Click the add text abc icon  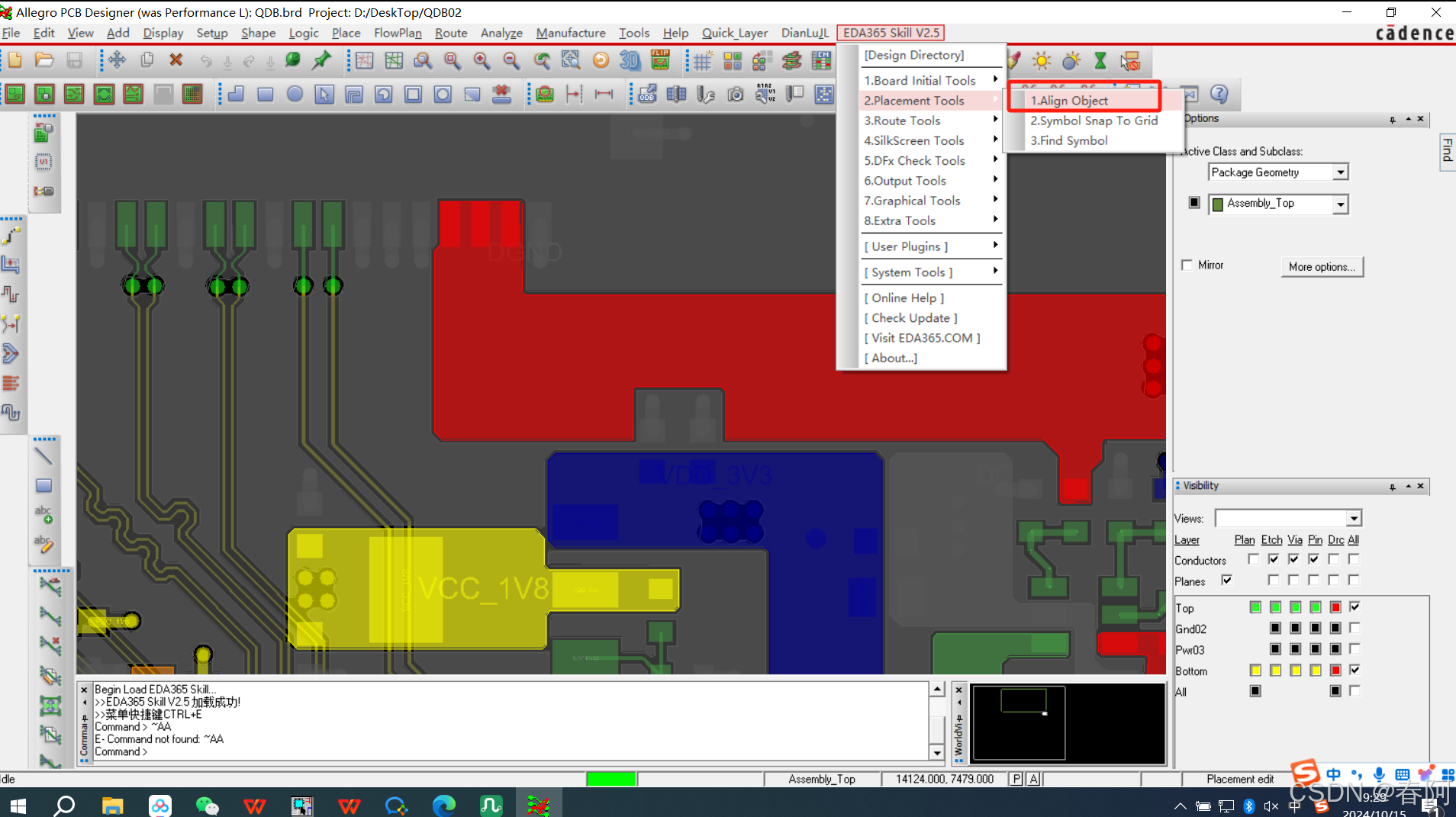click(43, 514)
